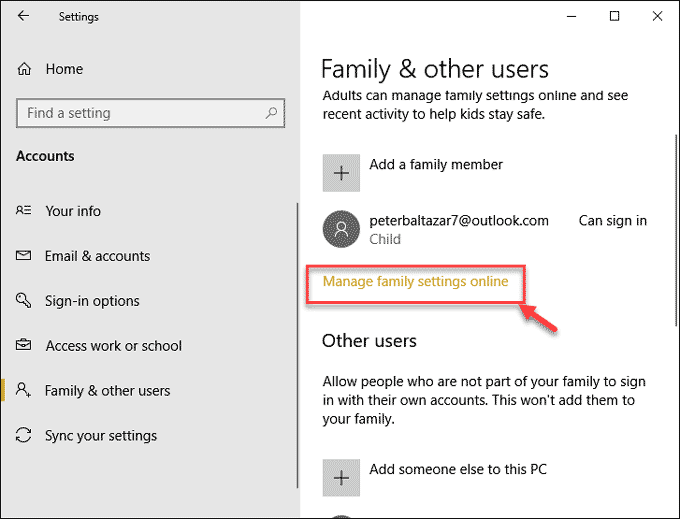Open Your info page
Screen dimensions: 680x519
[73, 211]
